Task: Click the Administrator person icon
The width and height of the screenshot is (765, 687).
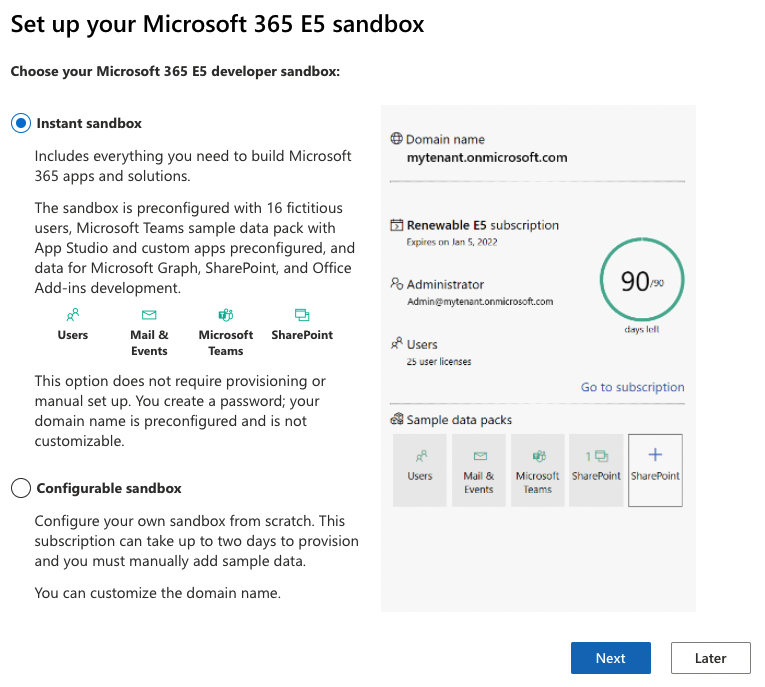Action: pyautogui.click(x=396, y=284)
